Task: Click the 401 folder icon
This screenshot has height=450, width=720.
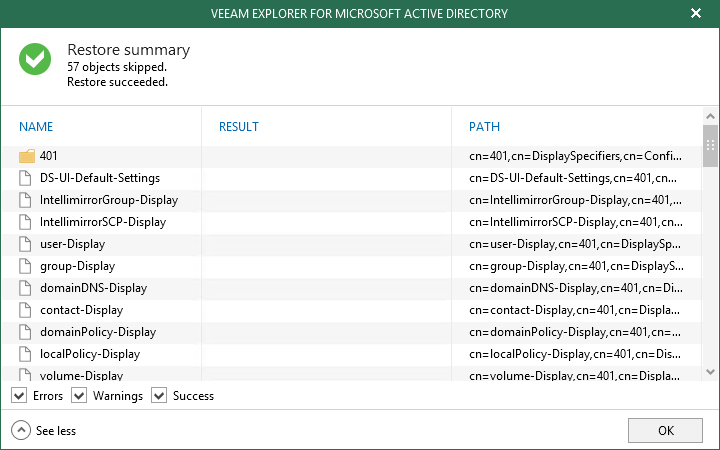Action: (x=27, y=156)
